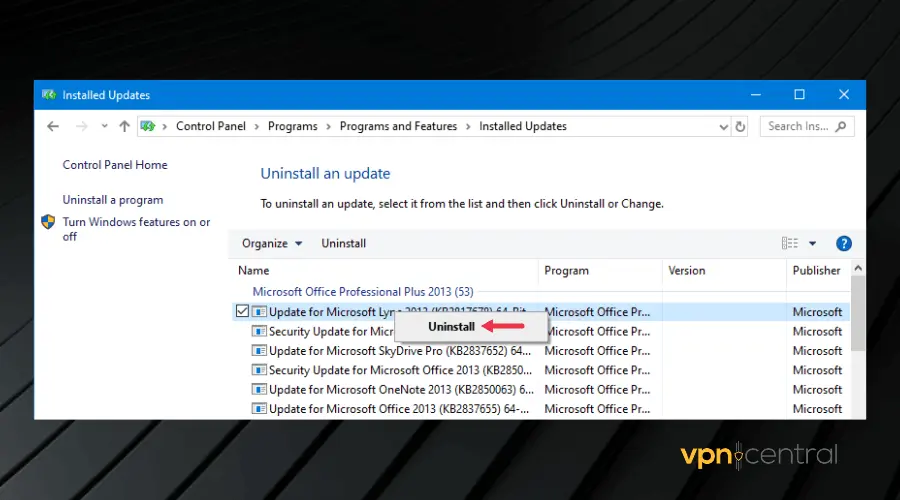900x500 pixels.
Task: Minimize the Installed Updates window
Action: pos(756,95)
